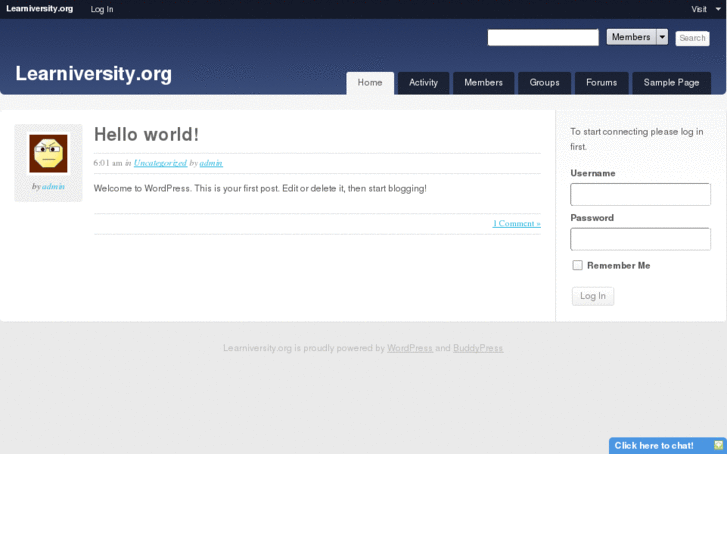This screenshot has width=727, height=545.
Task: Click the Search button
Action: (x=692, y=38)
